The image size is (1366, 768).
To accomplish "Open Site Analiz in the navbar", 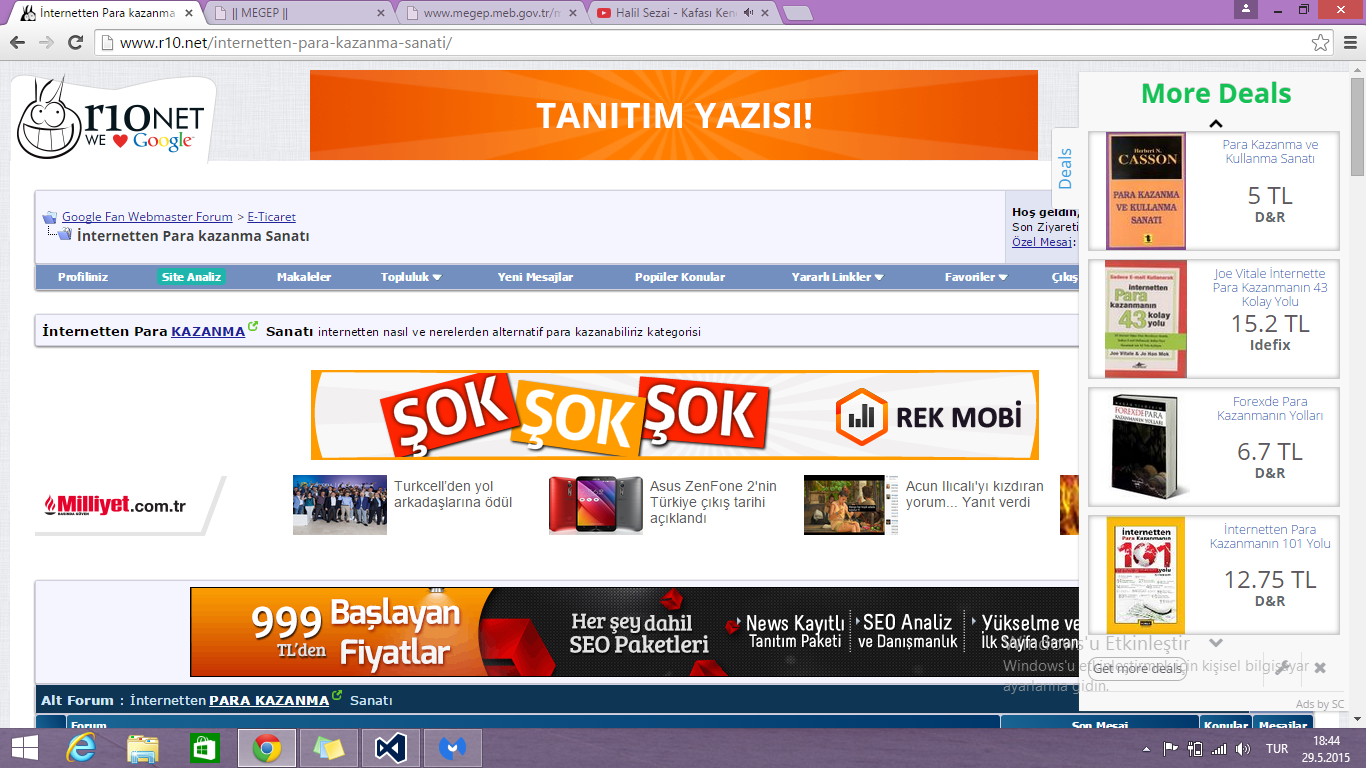I will click(x=192, y=277).
